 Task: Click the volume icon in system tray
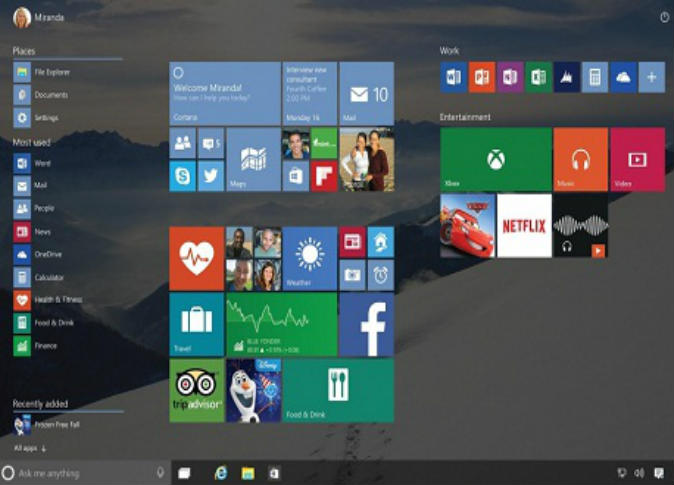640,473
